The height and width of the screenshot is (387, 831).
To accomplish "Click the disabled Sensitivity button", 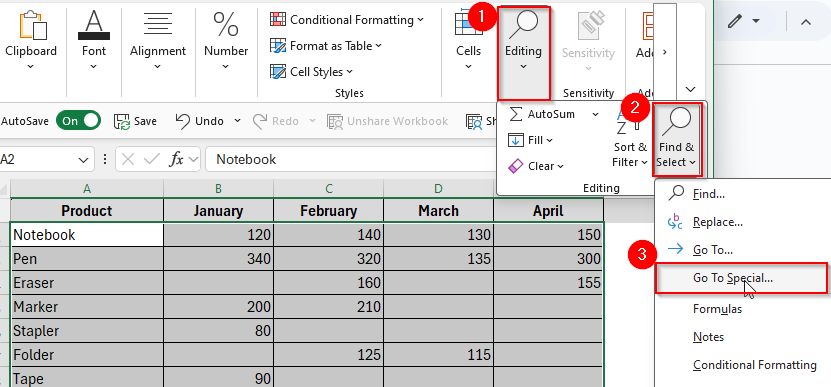I will 588,41.
